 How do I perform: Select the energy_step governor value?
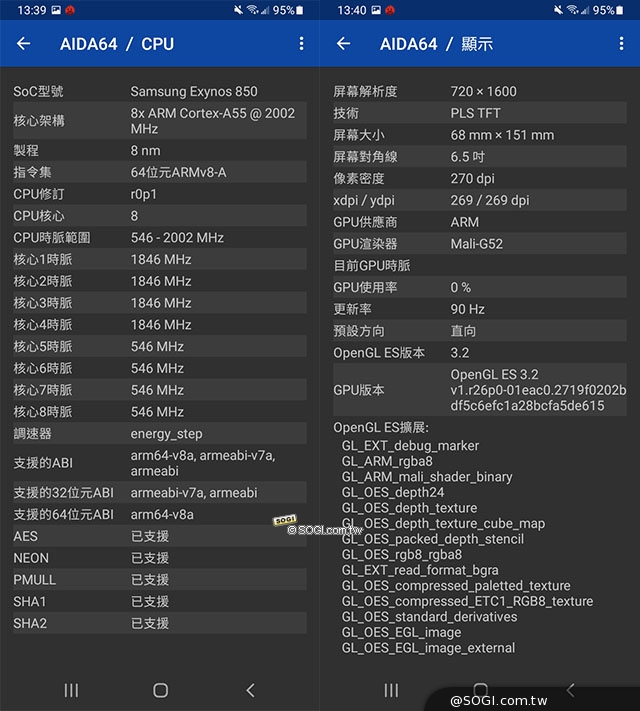pos(166,434)
